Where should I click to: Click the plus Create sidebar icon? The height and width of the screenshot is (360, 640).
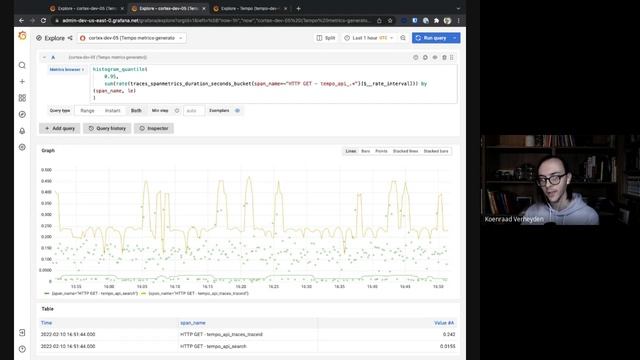[x=22, y=82]
